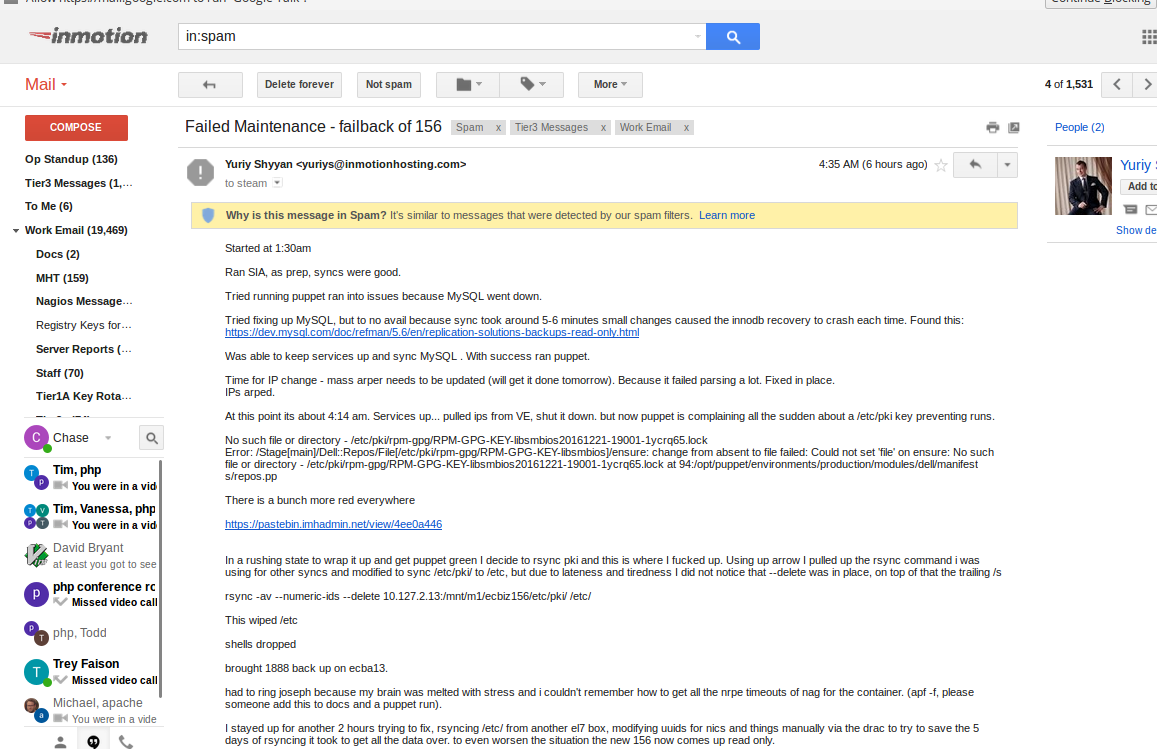Collapse the Work Email label tree
This screenshot has height=749, width=1157.
[16, 231]
